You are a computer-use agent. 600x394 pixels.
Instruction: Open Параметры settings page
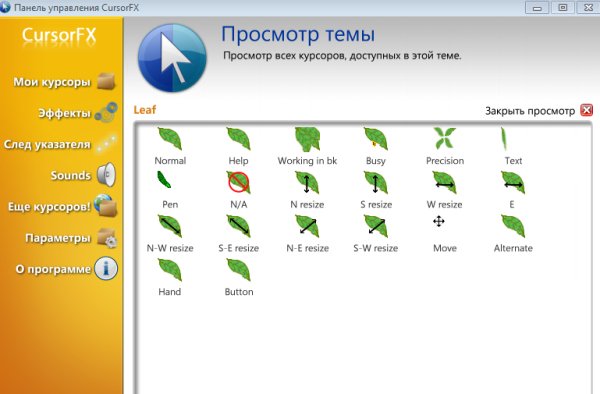(71, 238)
